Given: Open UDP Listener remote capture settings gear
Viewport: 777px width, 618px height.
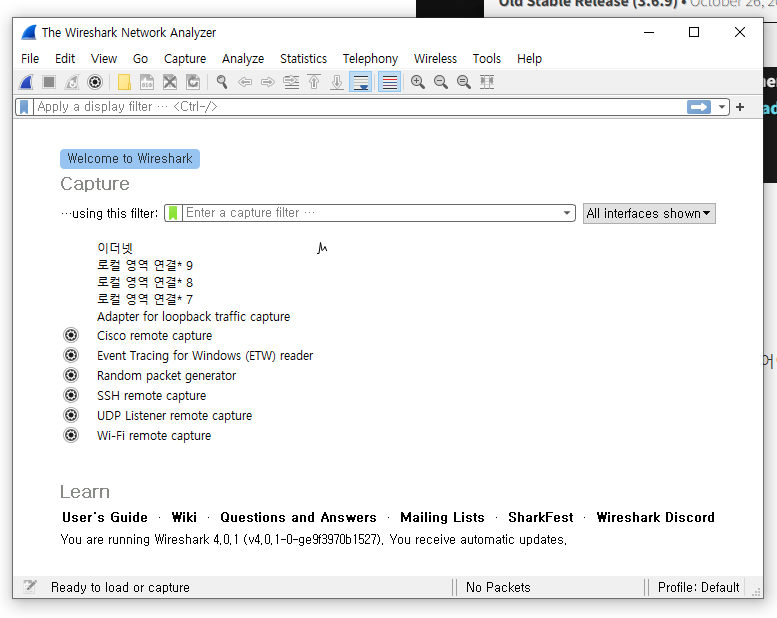Looking at the screenshot, I should click(x=71, y=415).
